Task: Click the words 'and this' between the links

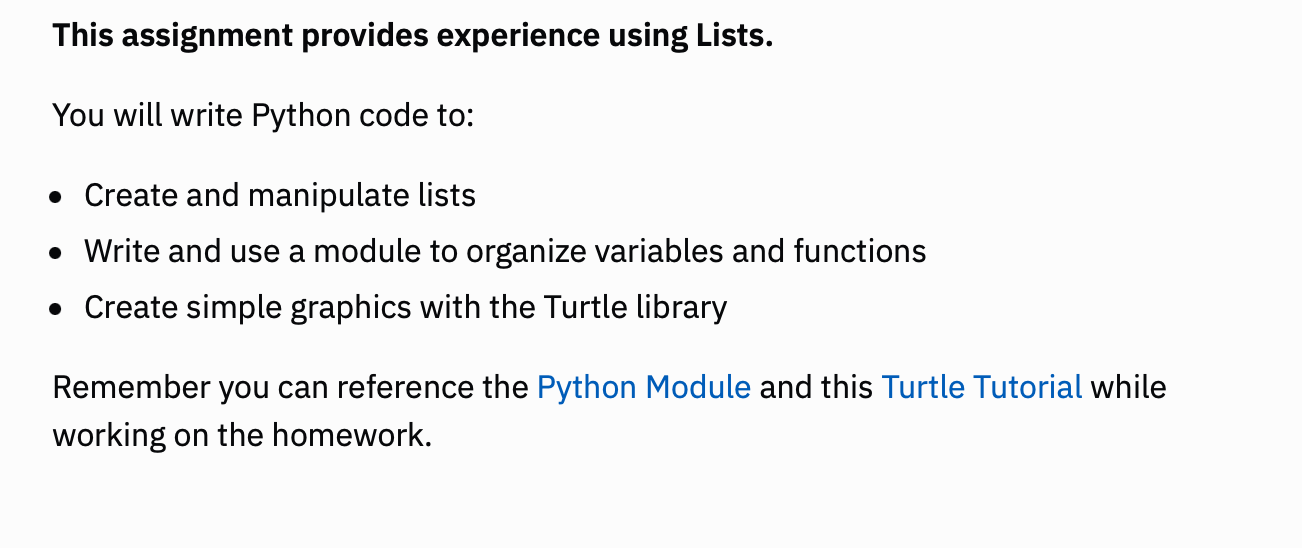Action: pyautogui.click(x=816, y=387)
